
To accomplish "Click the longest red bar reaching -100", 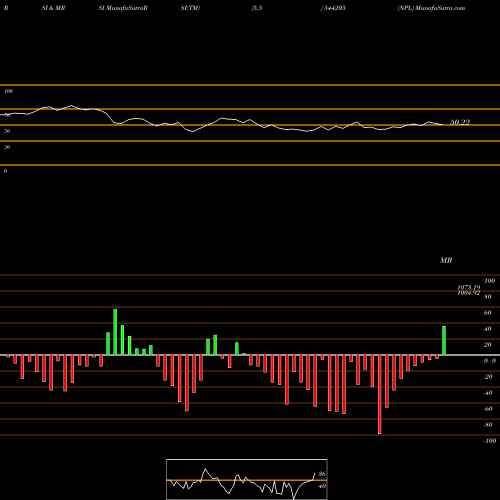I will pyautogui.click(x=380, y=394).
